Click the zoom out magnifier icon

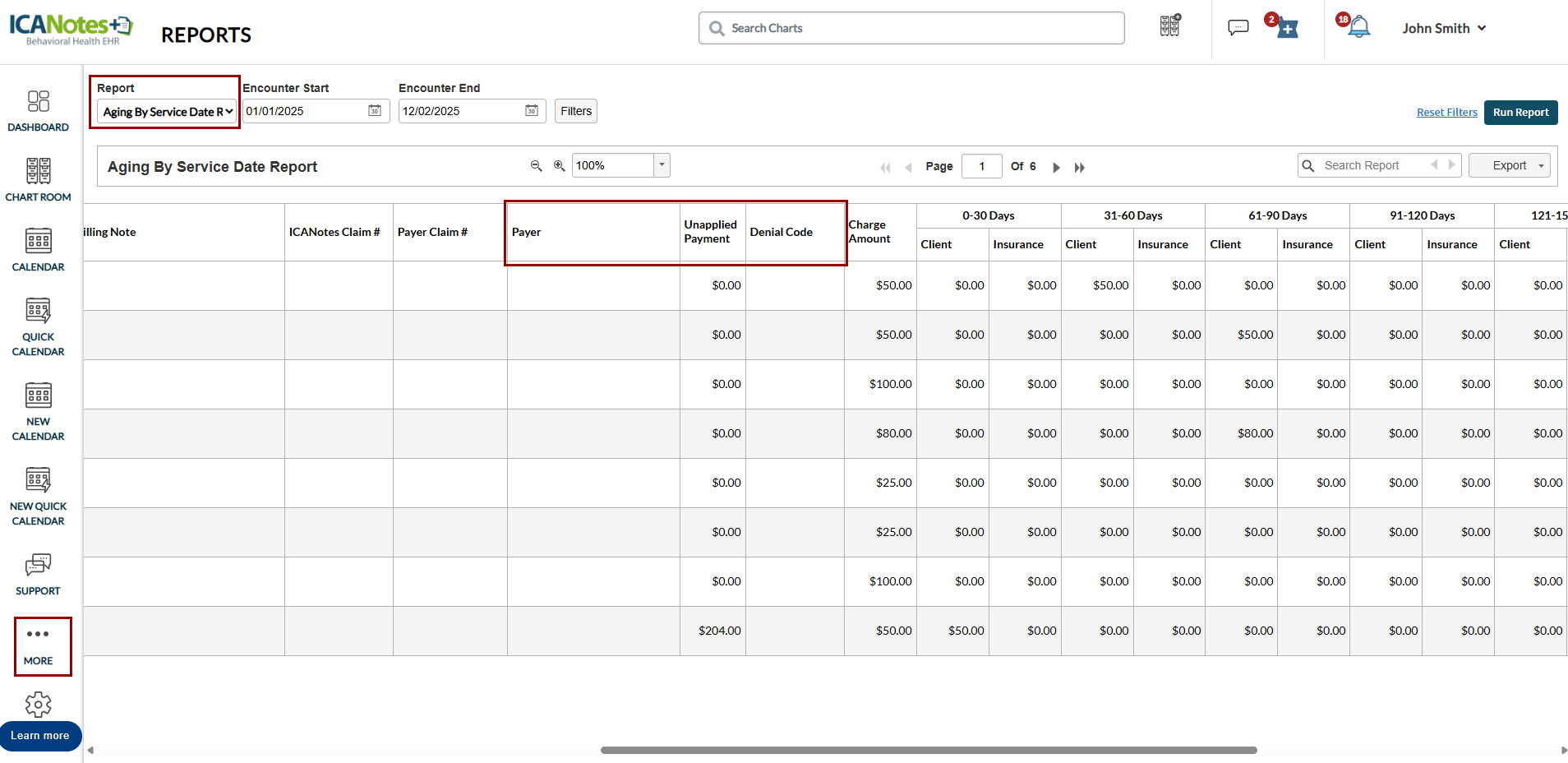coord(537,166)
